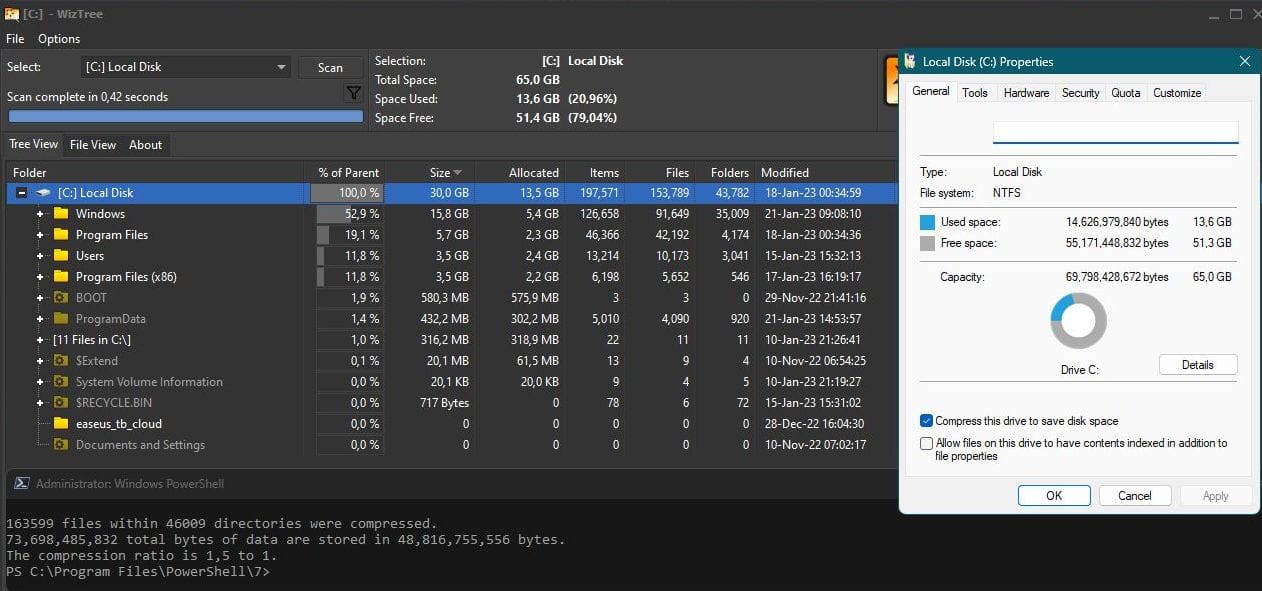Click the Scan button
Viewport: 1262px width, 591px height.
[x=330, y=67]
